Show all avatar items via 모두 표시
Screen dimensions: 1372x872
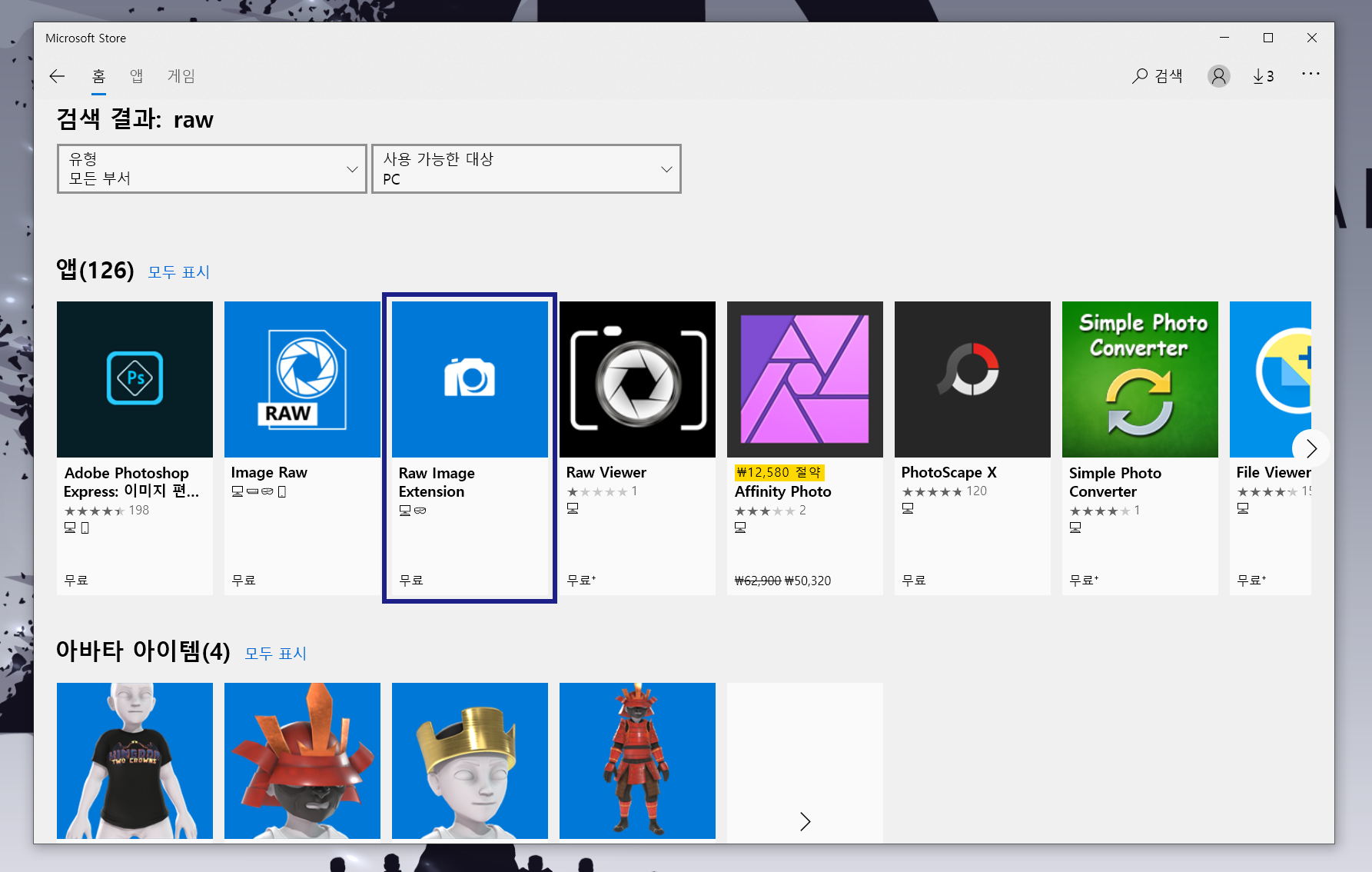[x=276, y=654]
